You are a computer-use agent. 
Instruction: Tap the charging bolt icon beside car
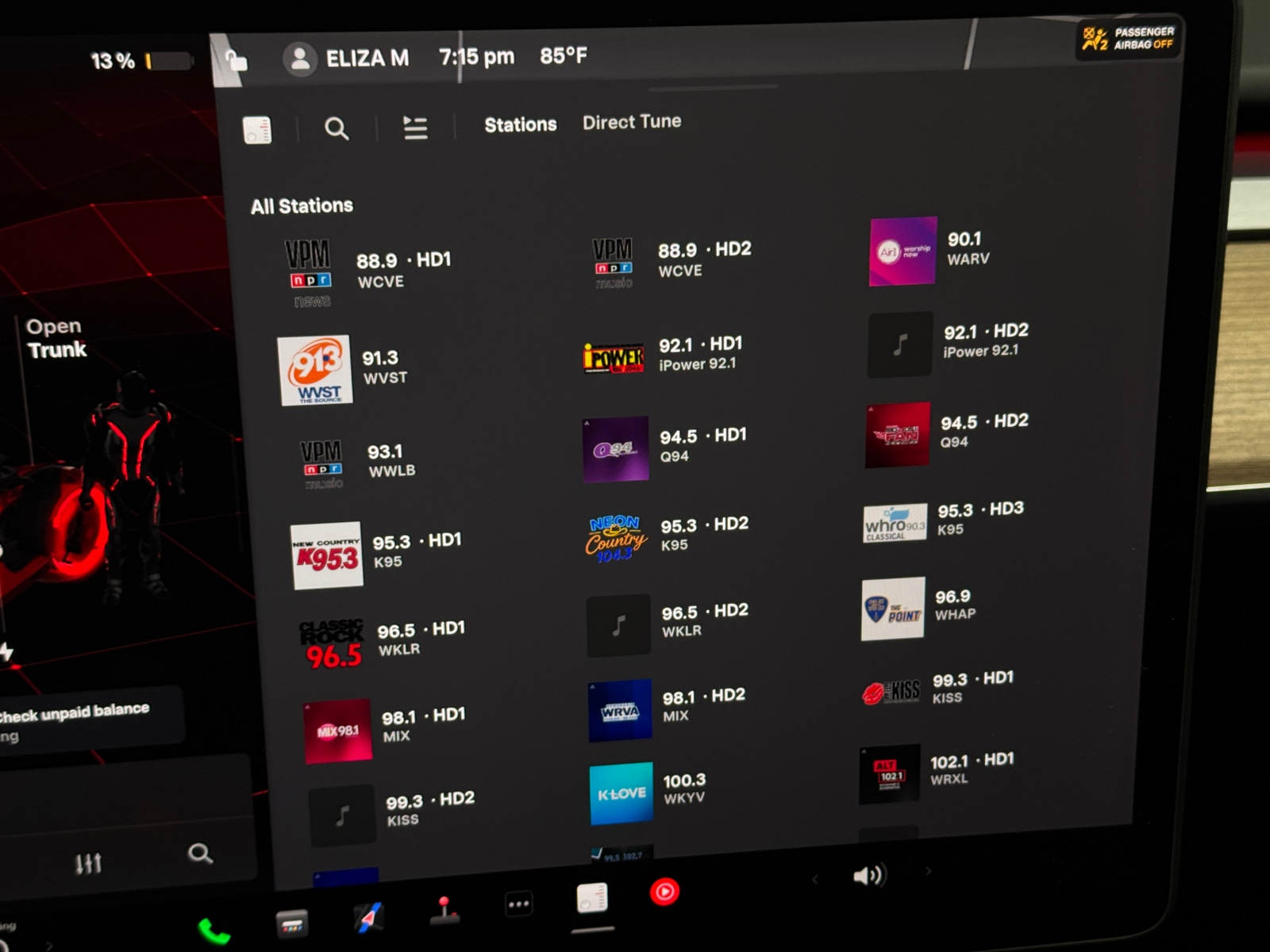click(x=6, y=652)
